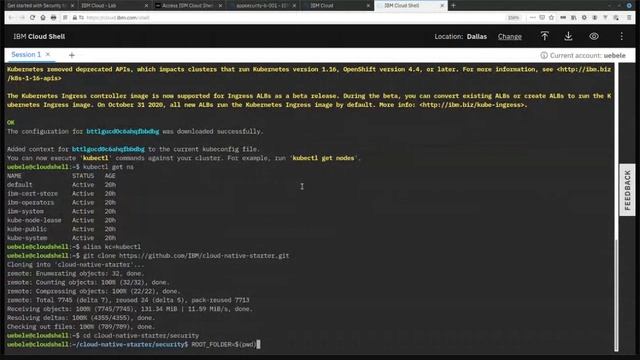The height and width of the screenshot is (360, 640).
Task: Reload the page in the browser
Action: tap(32, 18)
